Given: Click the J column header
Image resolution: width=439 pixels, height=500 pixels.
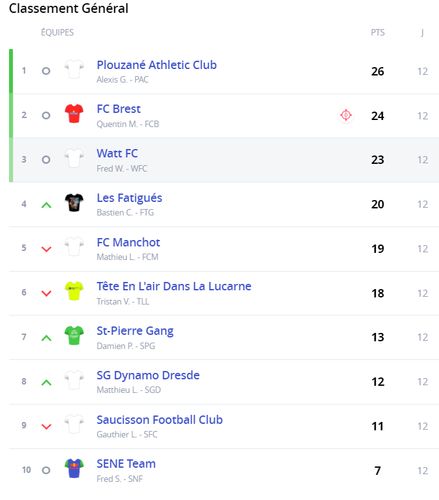Looking at the screenshot, I should click(x=422, y=33).
